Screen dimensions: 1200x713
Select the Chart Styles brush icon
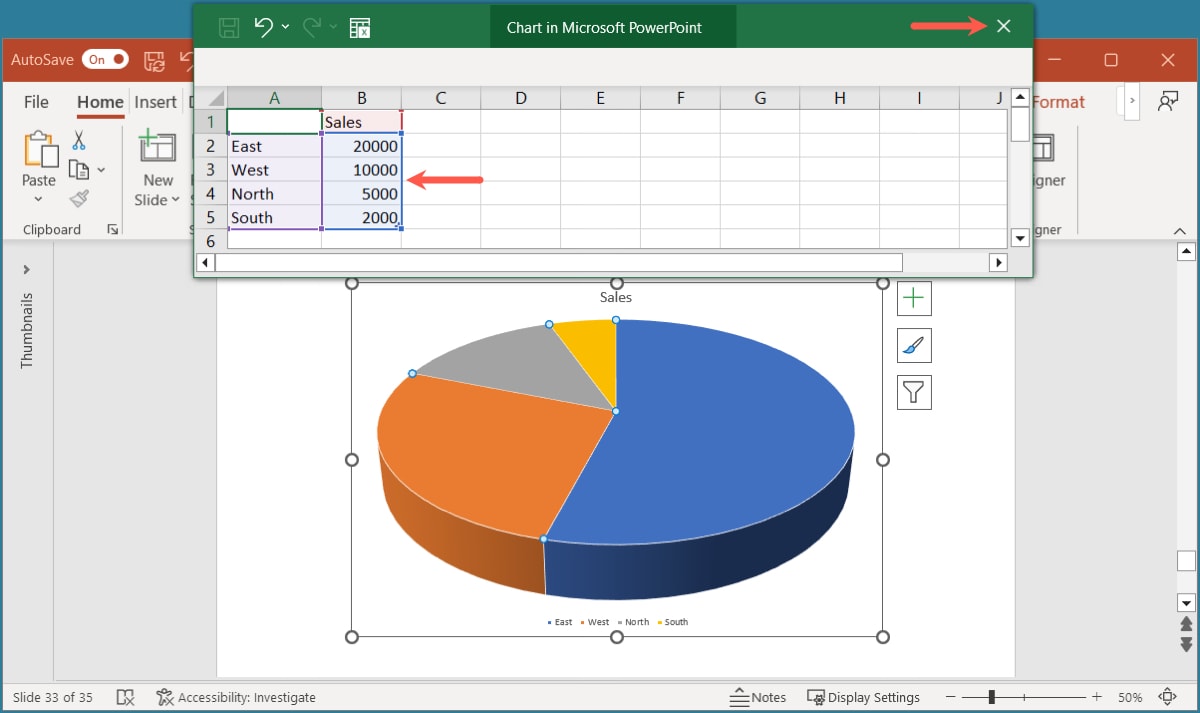point(914,345)
